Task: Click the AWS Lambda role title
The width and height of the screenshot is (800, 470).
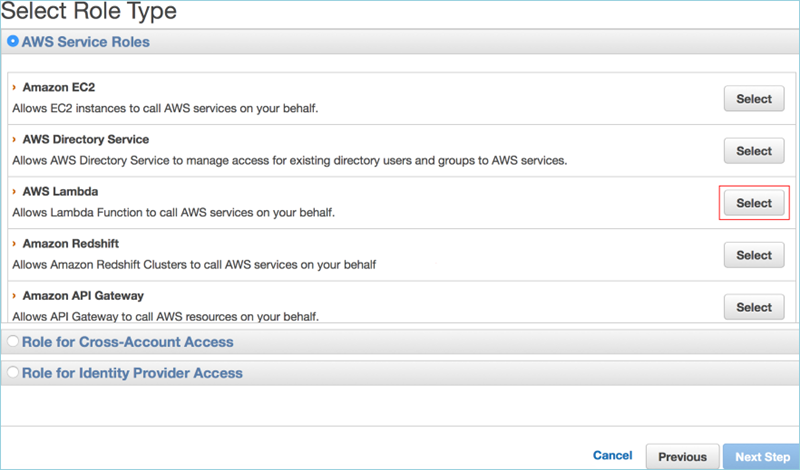Action: tap(60, 191)
